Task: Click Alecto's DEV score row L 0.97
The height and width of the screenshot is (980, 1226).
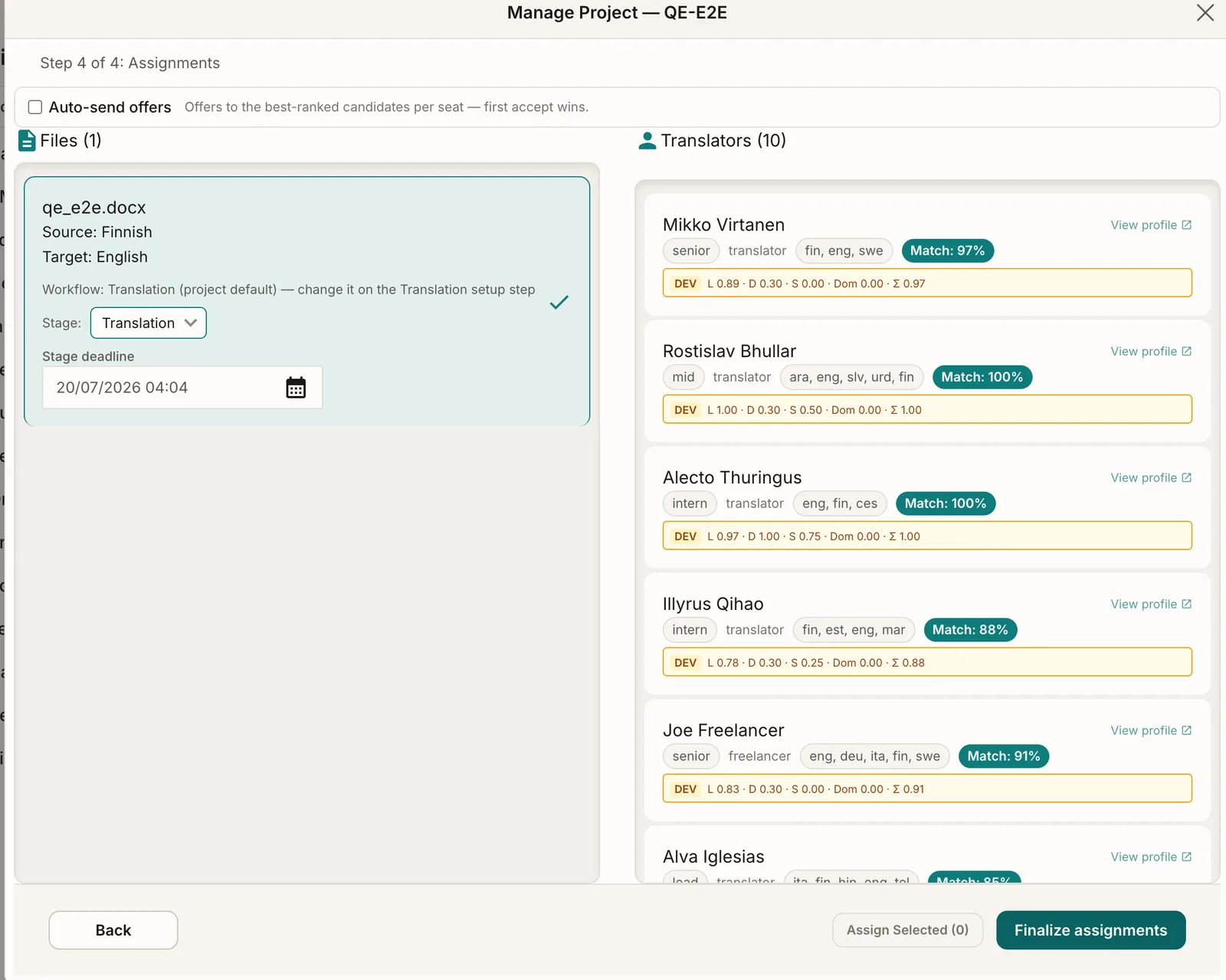Action: click(x=927, y=536)
